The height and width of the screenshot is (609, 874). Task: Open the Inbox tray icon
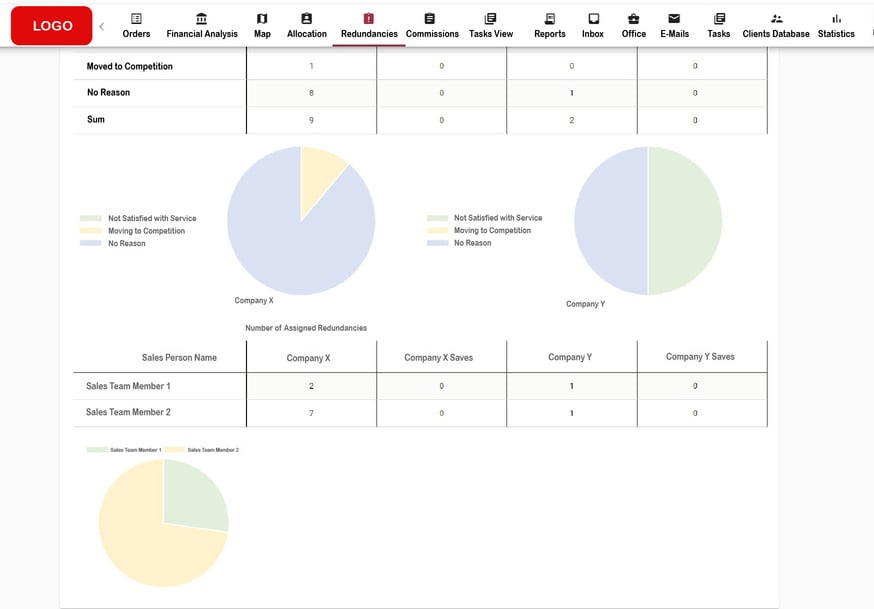(x=593, y=19)
